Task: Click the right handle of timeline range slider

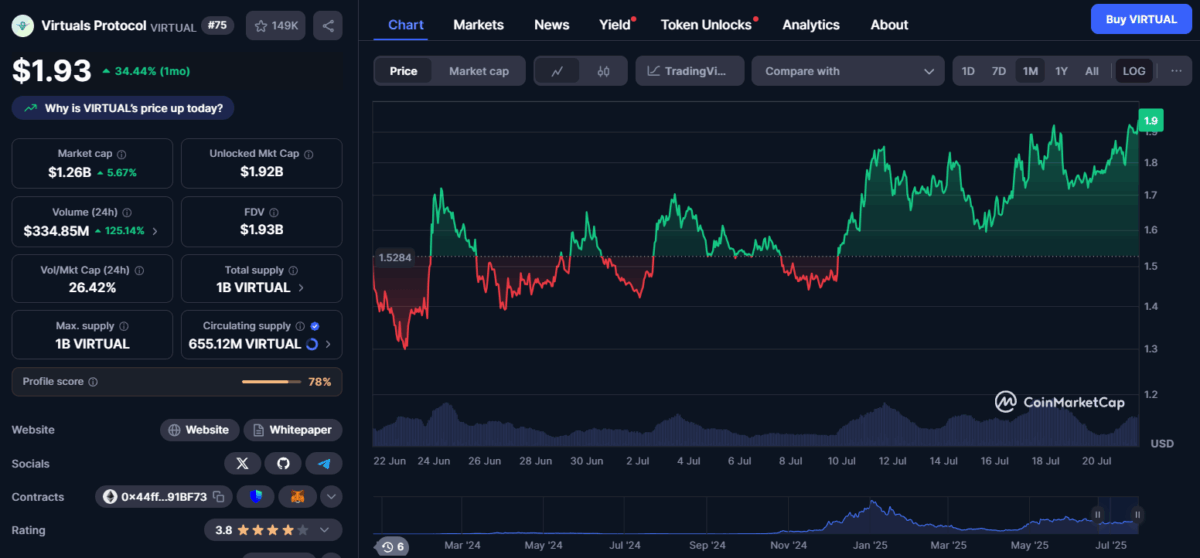Action: pyautogui.click(x=1137, y=515)
